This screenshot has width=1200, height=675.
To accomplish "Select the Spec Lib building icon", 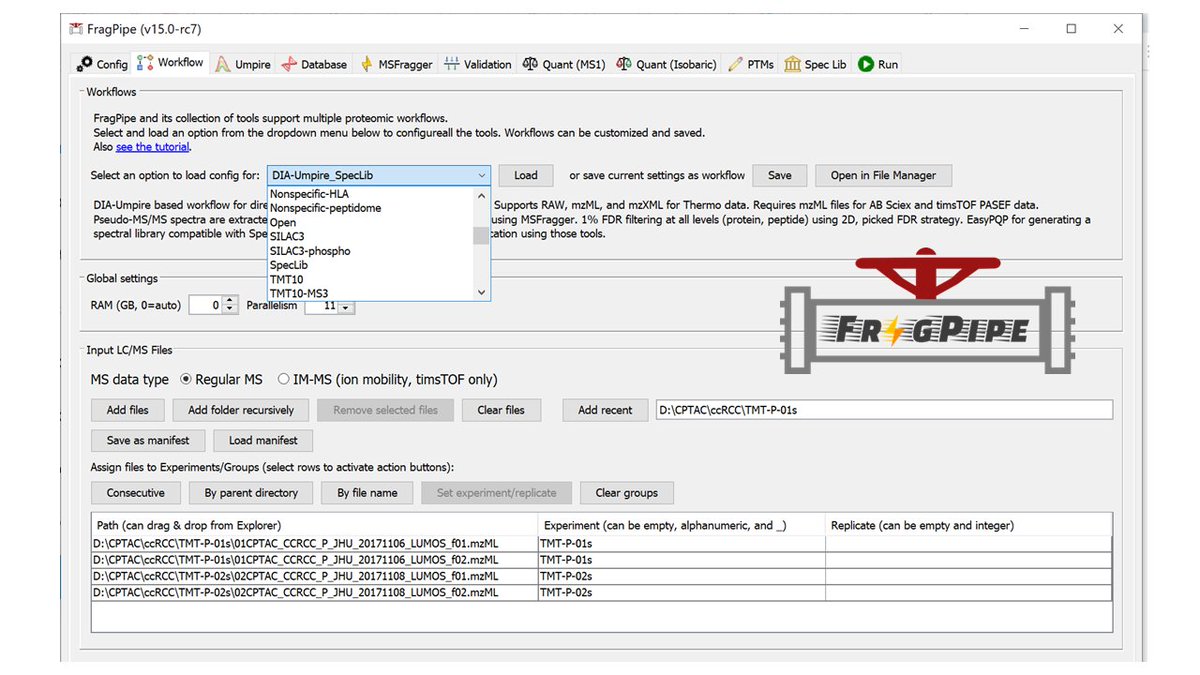I will pos(791,63).
